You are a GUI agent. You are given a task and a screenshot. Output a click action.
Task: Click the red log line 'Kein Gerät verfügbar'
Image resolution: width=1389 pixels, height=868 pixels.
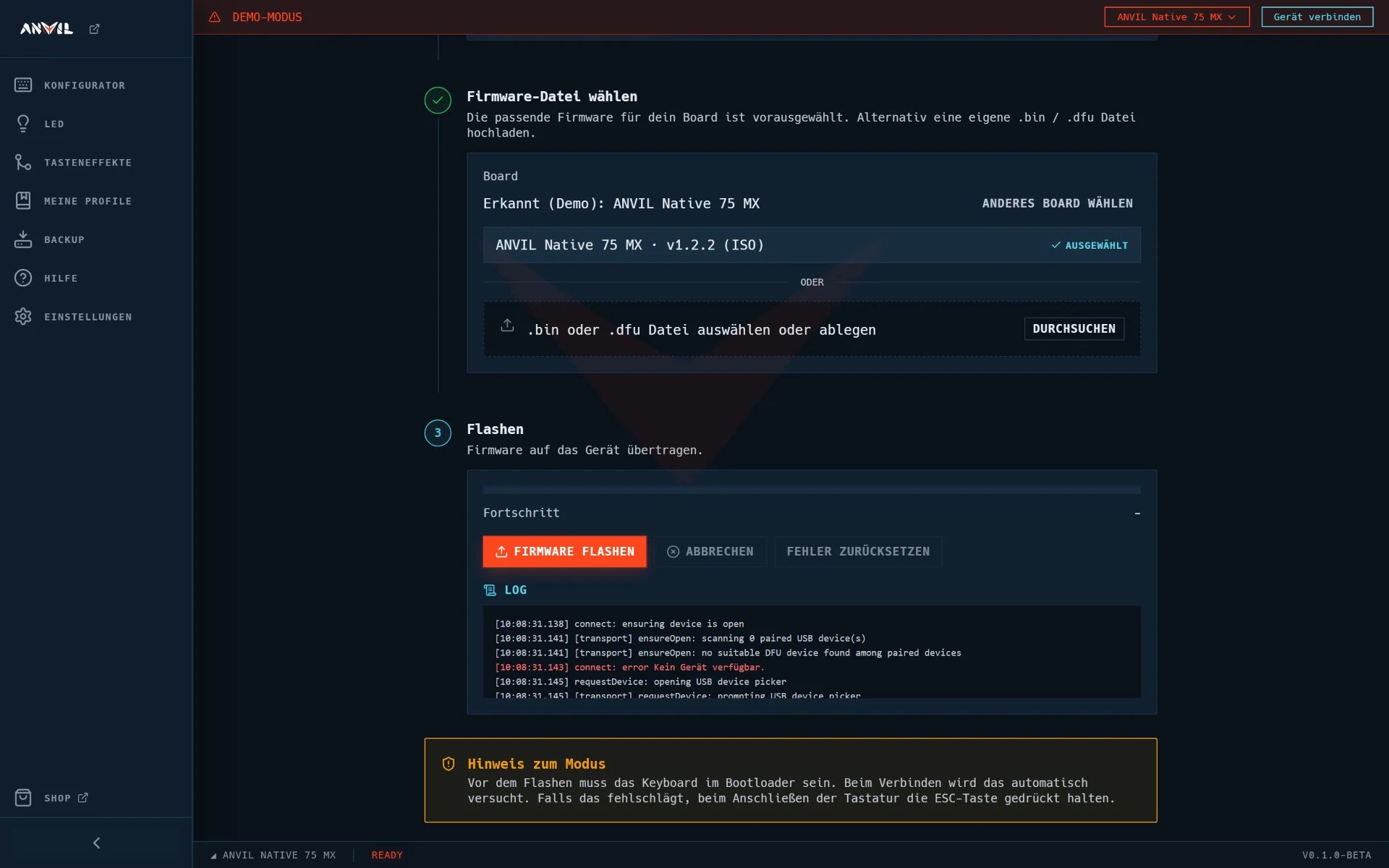(x=629, y=668)
